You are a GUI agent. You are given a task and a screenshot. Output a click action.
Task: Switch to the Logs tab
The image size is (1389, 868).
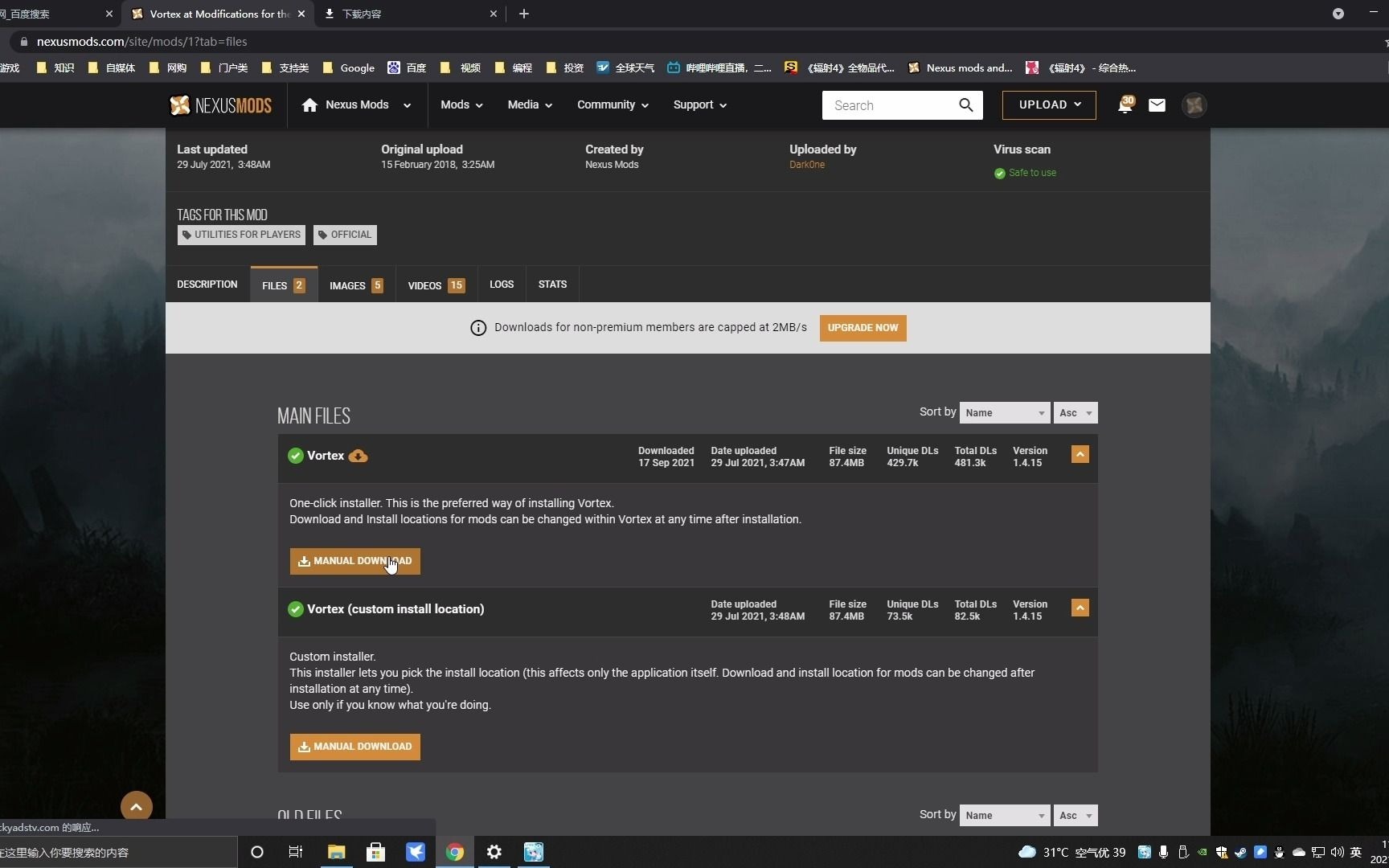point(502,285)
